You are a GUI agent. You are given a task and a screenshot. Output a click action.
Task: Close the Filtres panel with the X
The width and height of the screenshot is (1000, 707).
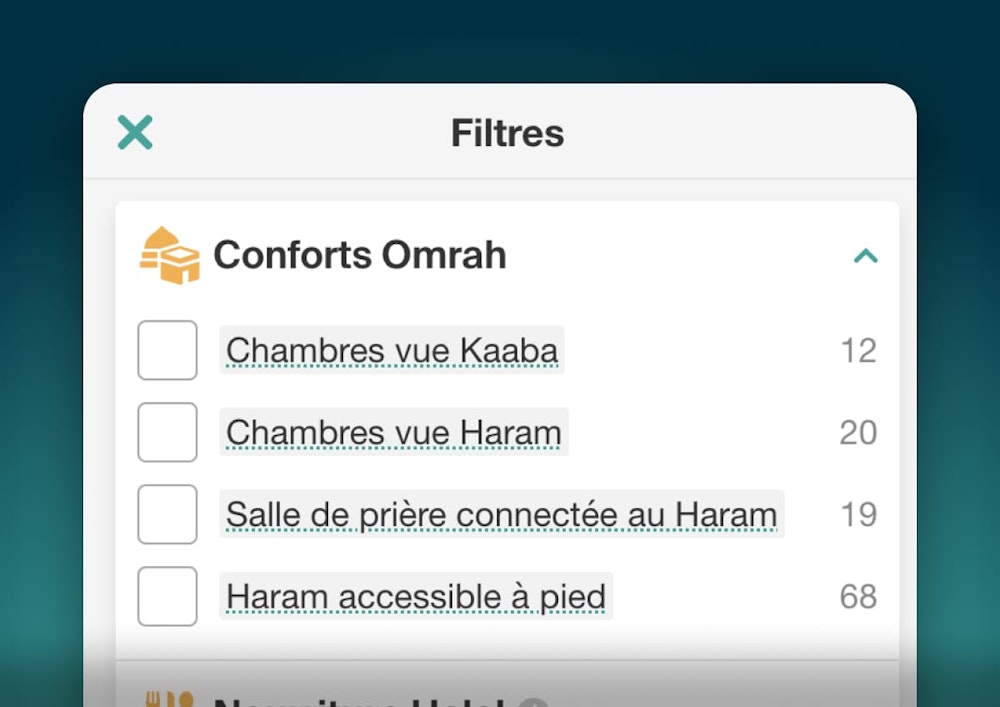point(135,132)
